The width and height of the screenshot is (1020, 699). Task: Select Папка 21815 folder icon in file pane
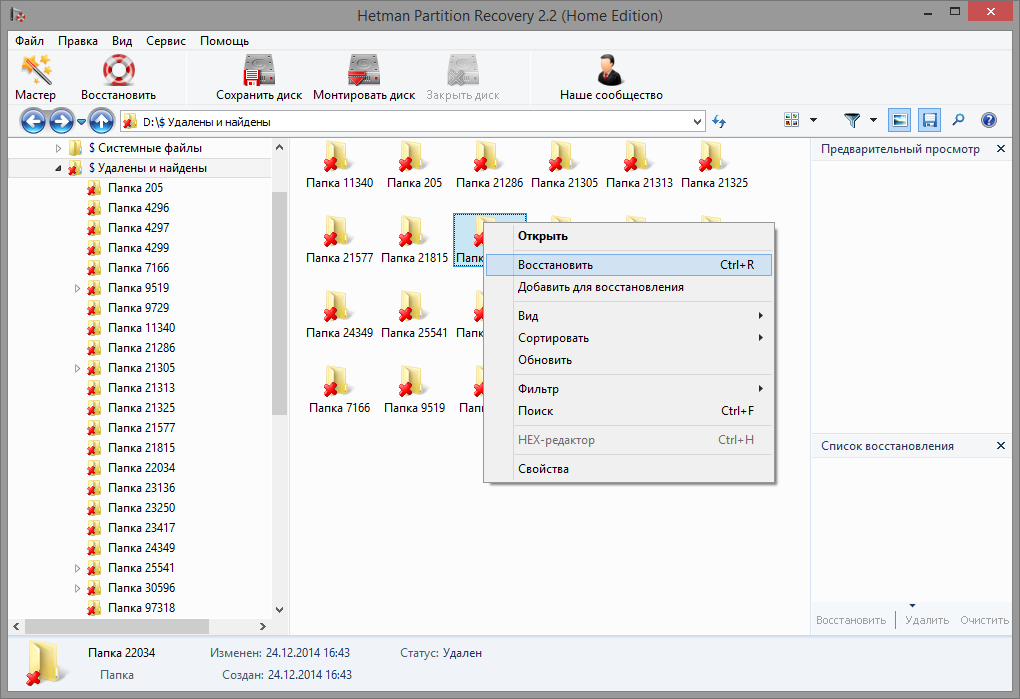(412, 231)
